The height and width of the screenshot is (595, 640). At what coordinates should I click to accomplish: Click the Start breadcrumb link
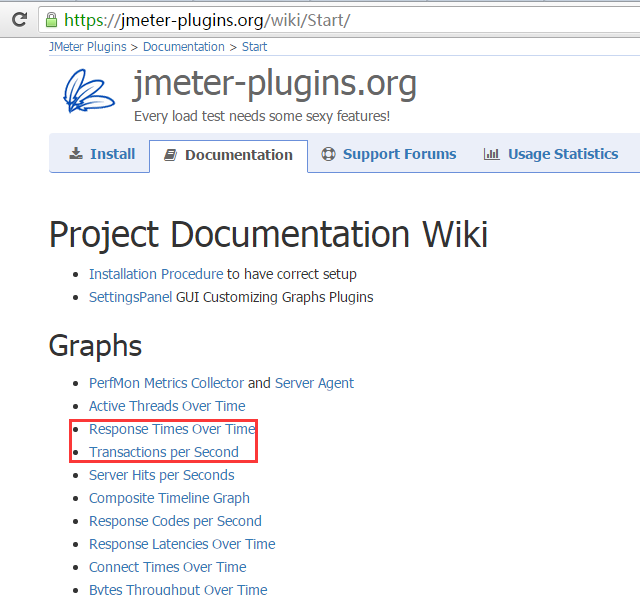(x=254, y=47)
